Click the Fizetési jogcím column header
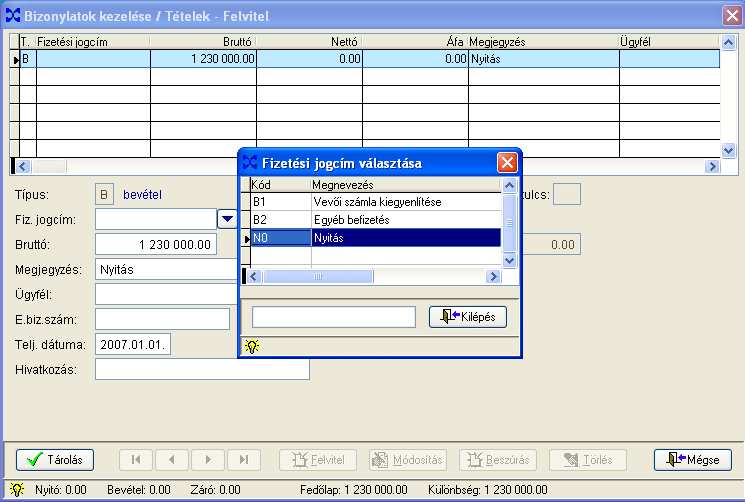The image size is (745, 502). pos(93,42)
